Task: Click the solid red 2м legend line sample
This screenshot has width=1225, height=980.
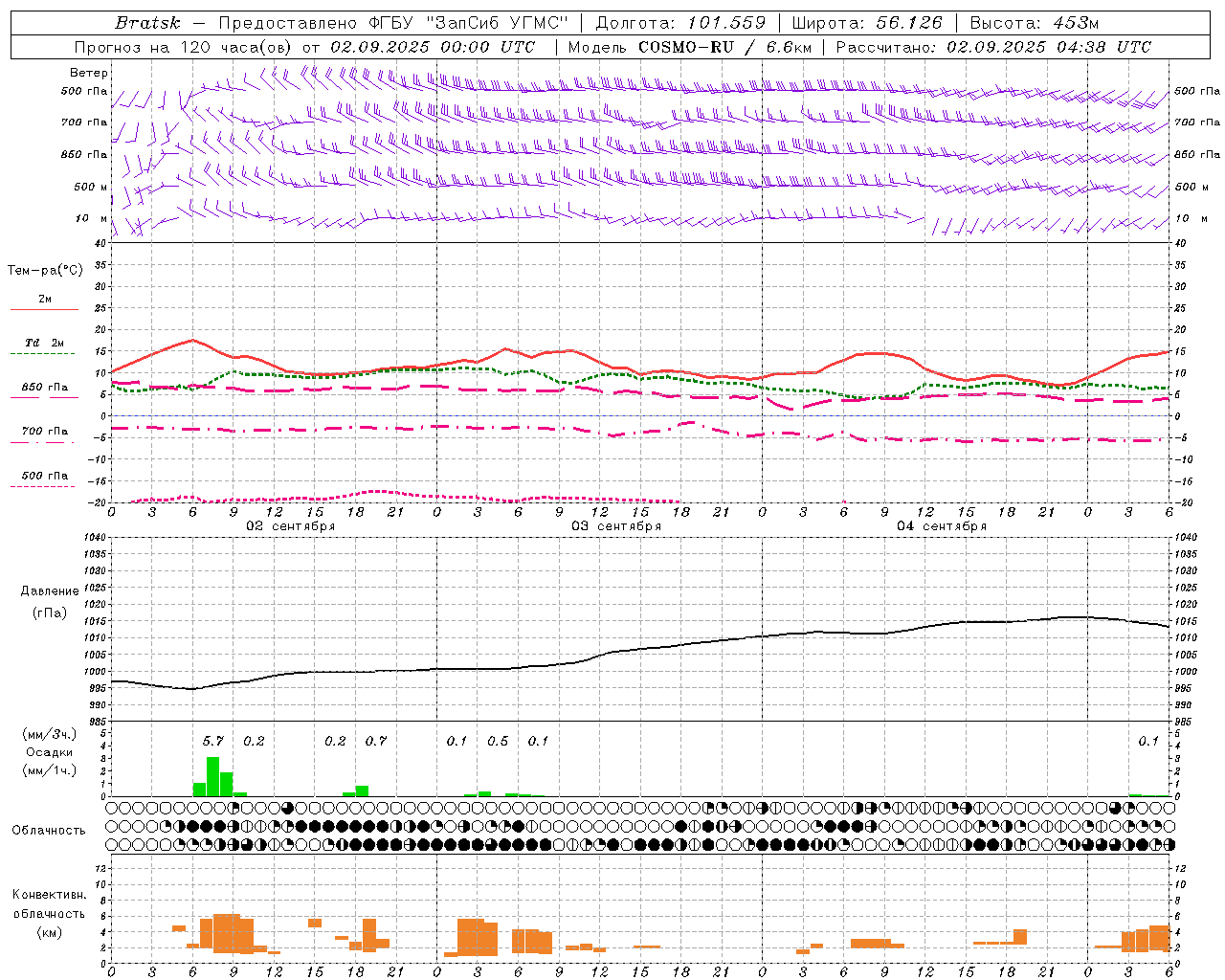Action: point(44,309)
